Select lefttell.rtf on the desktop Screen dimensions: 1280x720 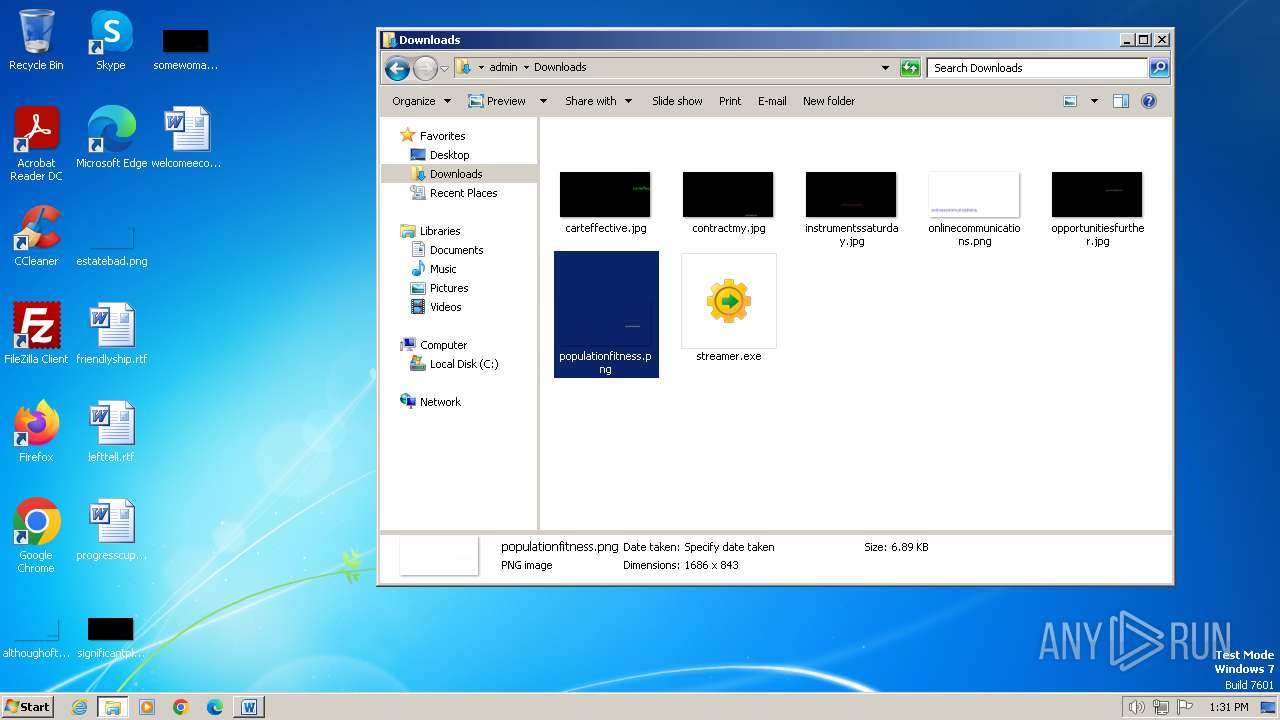tap(111, 431)
